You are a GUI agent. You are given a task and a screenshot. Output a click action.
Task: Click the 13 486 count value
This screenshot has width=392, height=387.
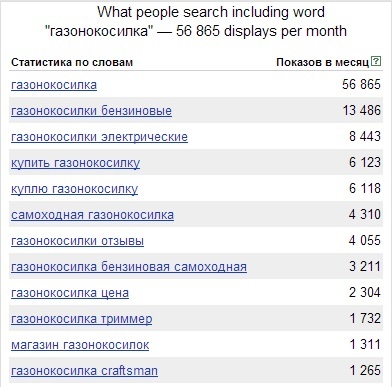[x=362, y=110]
